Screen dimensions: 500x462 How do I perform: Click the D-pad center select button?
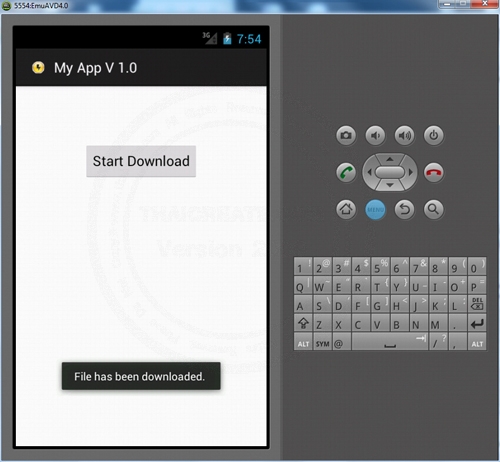tap(390, 172)
